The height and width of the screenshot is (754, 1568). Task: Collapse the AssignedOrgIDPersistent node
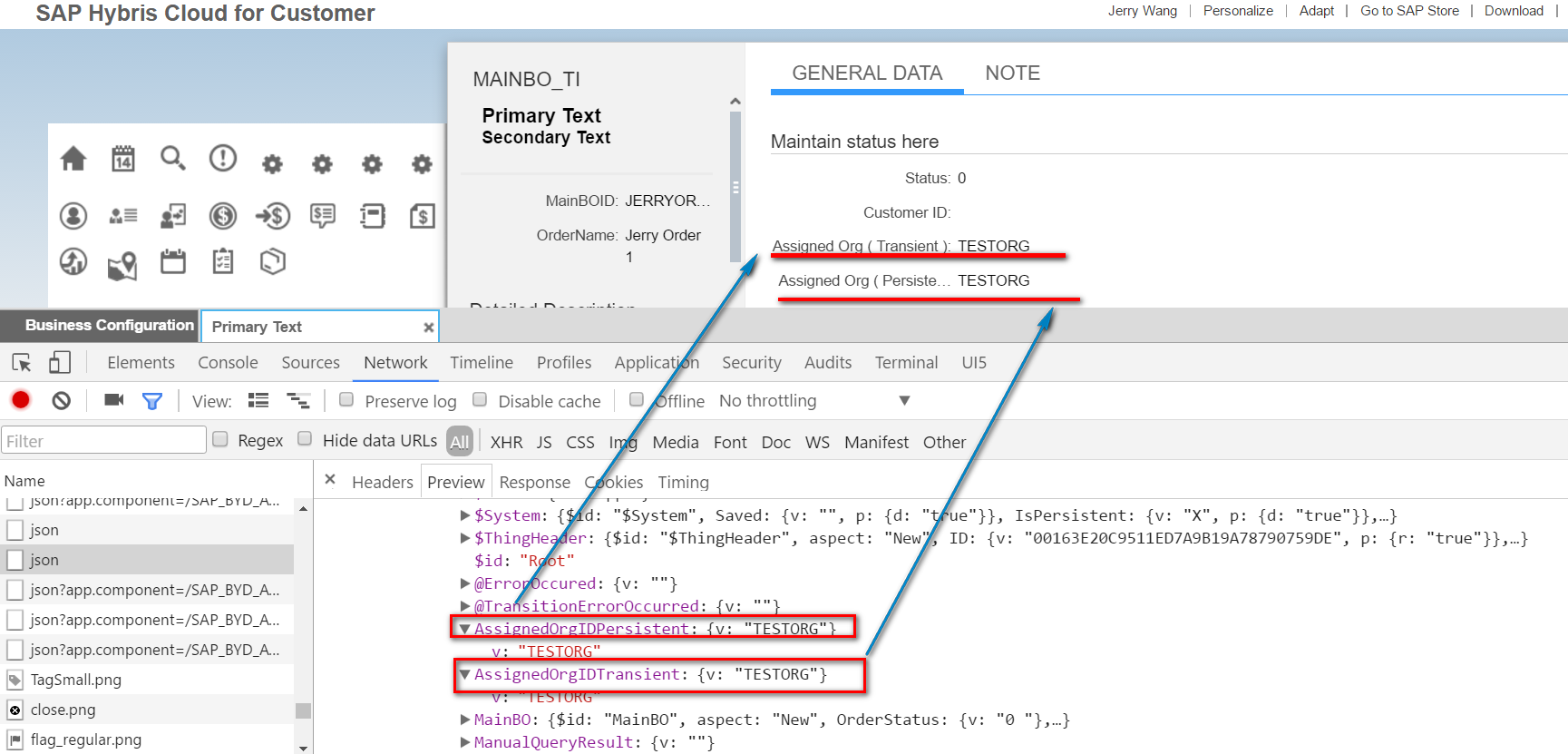(x=464, y=629)
